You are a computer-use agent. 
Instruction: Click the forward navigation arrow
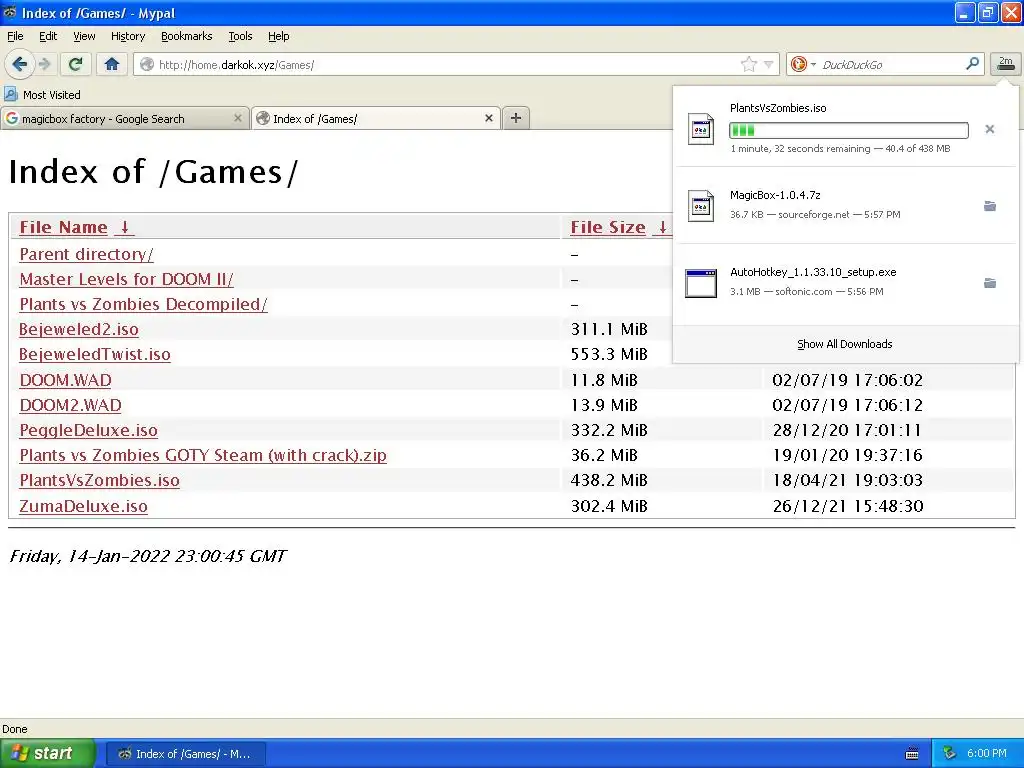click(44, 64)
